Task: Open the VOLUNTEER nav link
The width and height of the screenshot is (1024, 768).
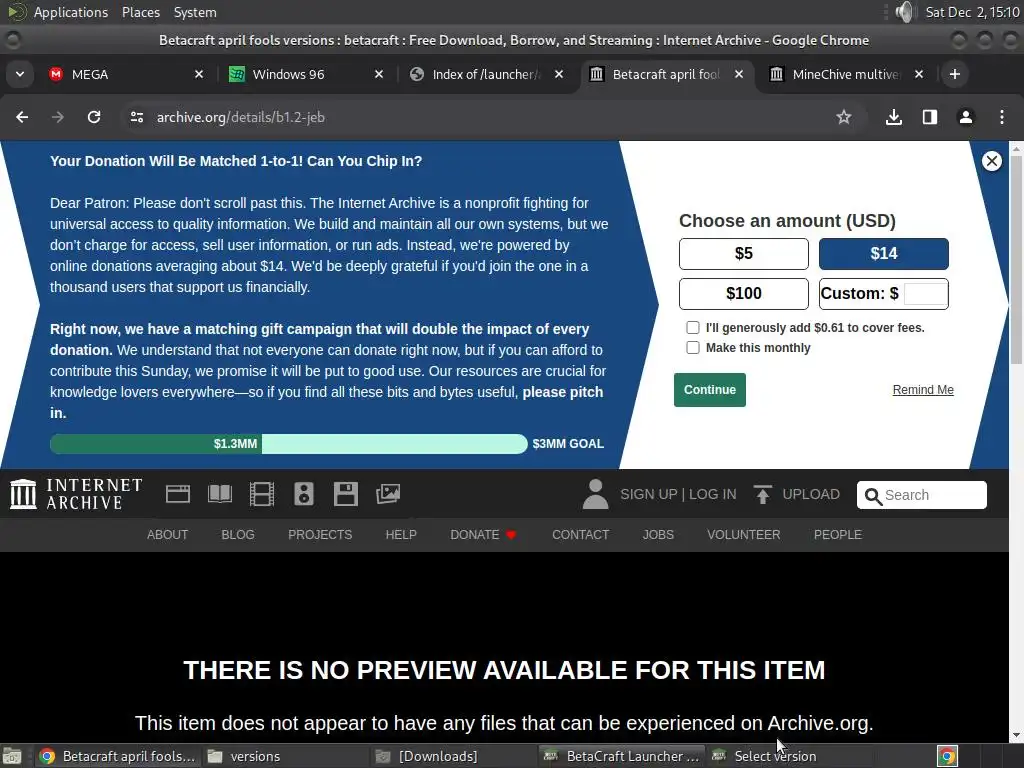Action: pos(743,535)
